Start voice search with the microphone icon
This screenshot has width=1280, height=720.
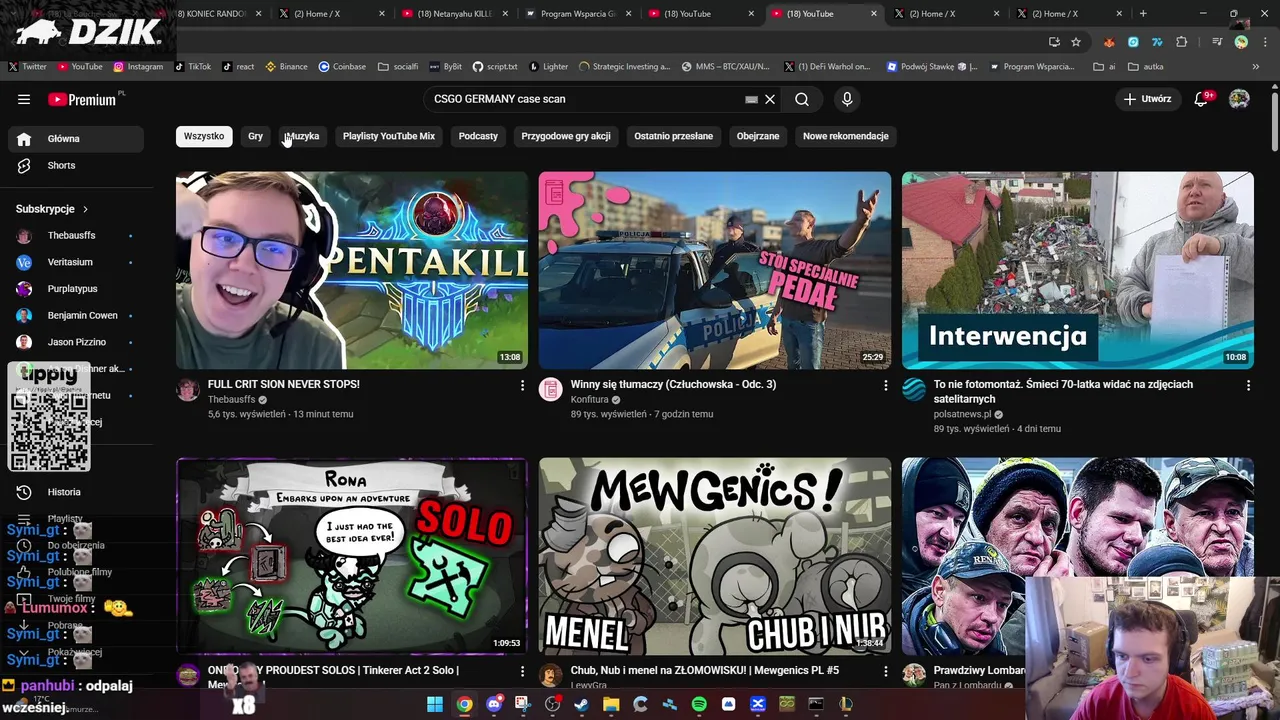(847, 99)
